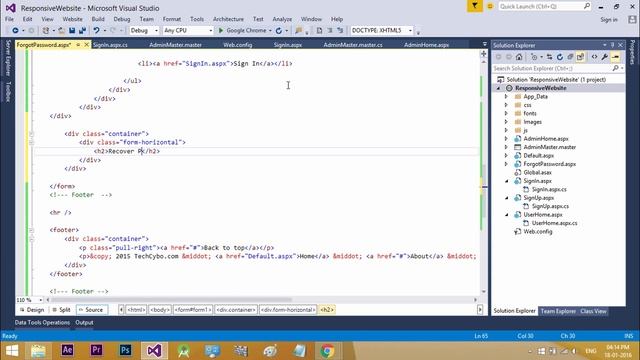Select Web.config in Solution Explorer
640x360 pixels.
coord(538,232)
